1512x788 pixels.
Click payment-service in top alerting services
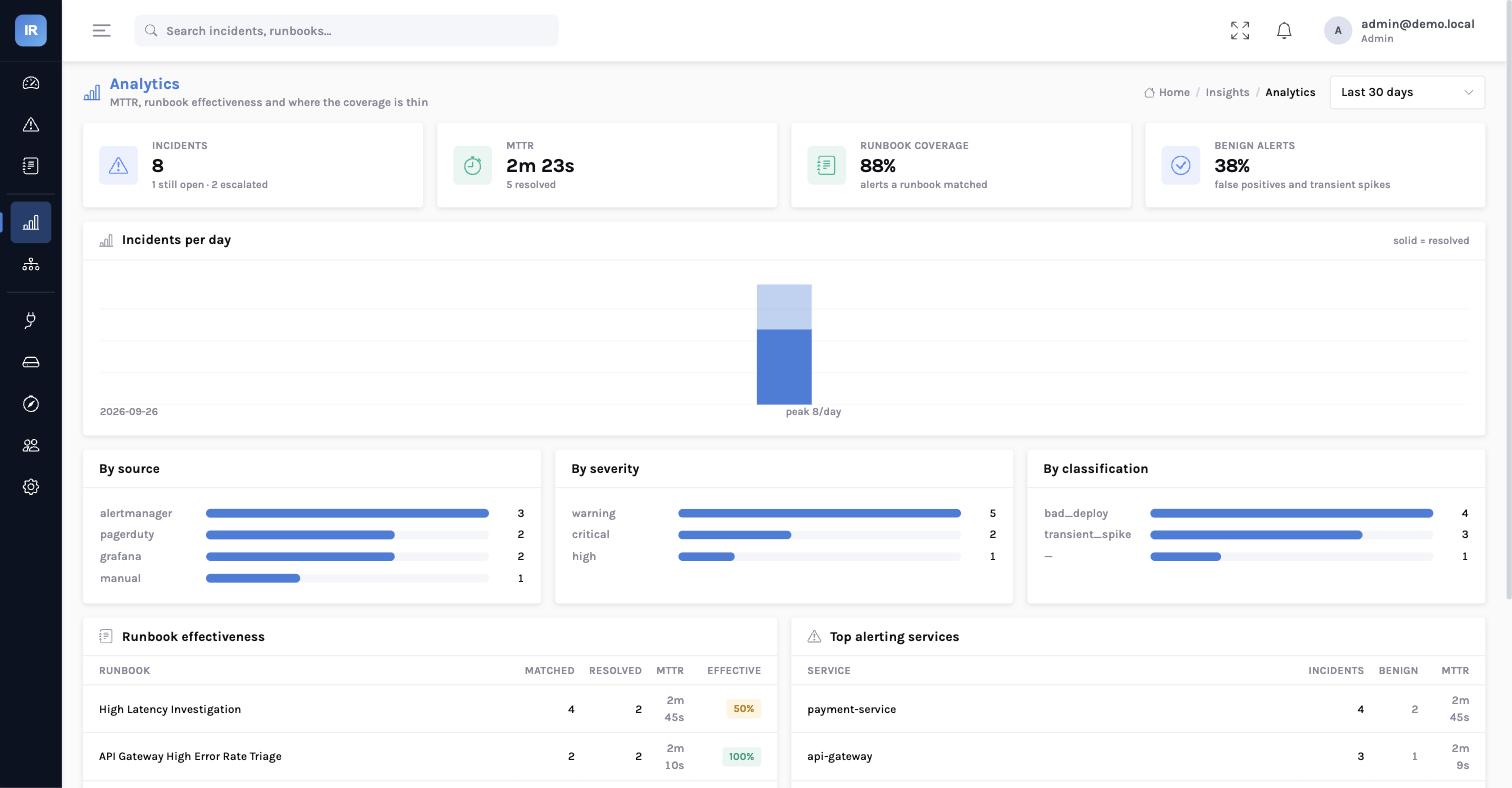tap(851, 709)
